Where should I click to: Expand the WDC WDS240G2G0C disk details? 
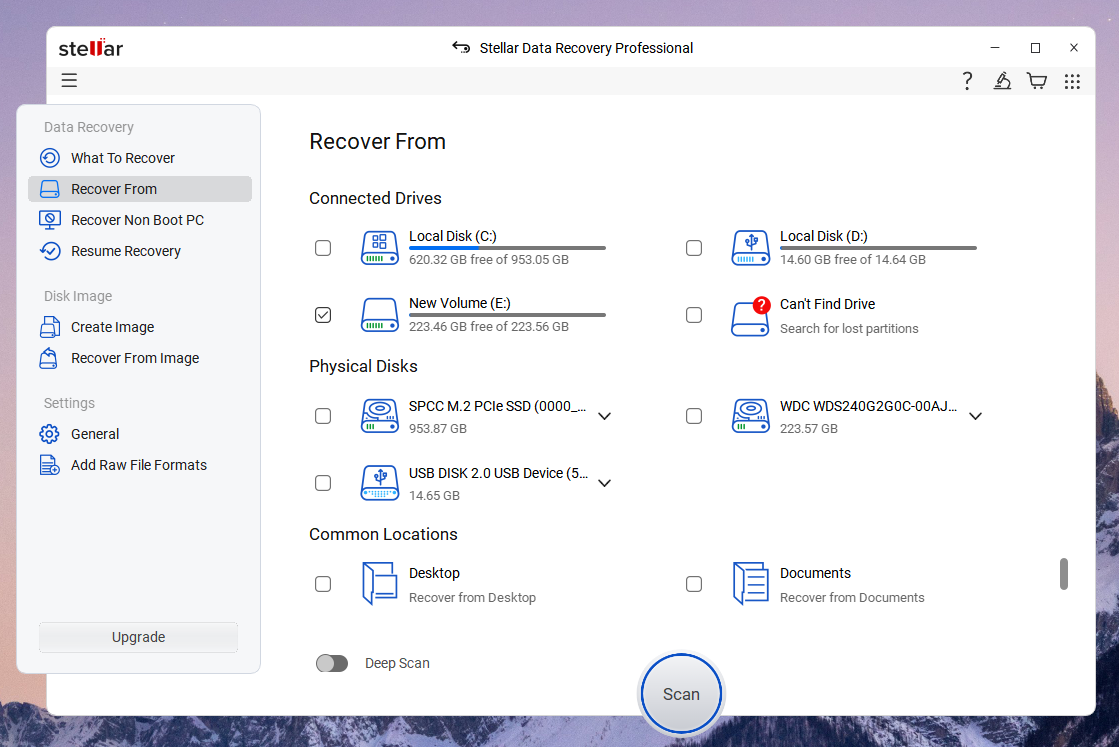pos(975,415)
